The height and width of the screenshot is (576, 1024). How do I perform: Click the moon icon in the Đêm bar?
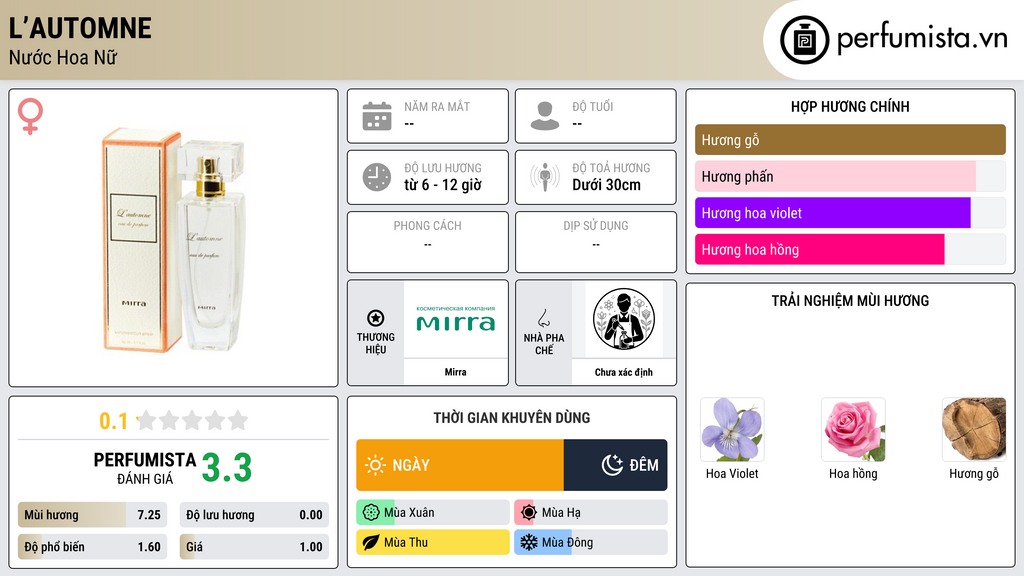[x=612, y=465]
